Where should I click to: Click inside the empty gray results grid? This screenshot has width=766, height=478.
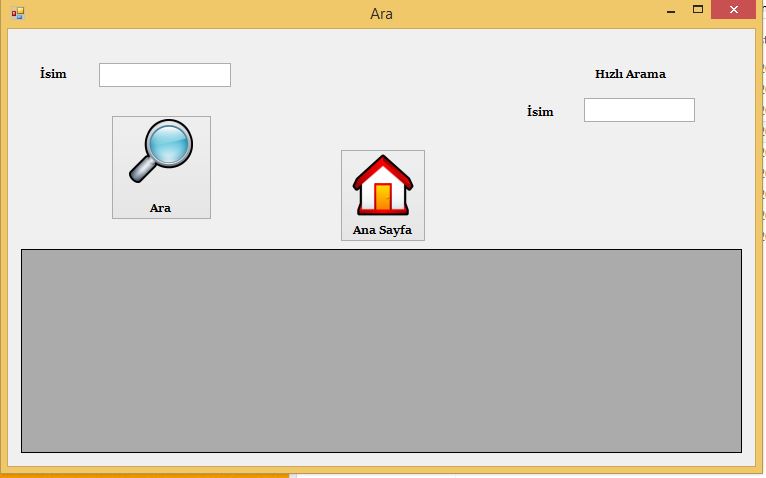click(x=380, y=350)
